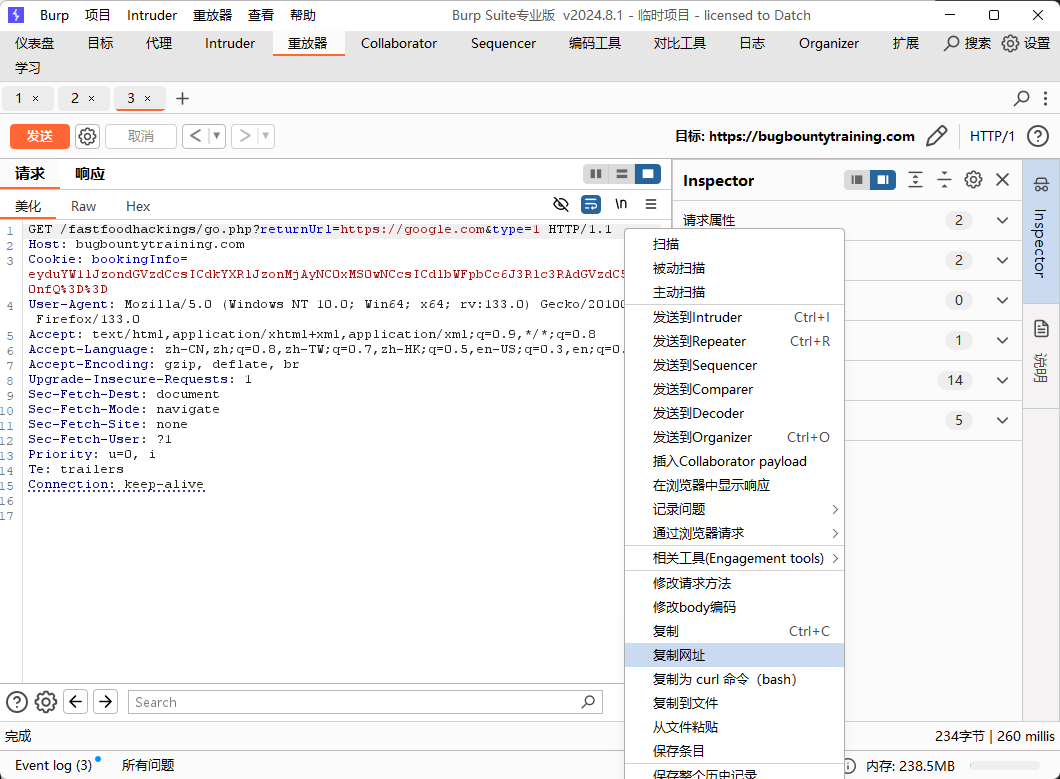
Task: Close the Inspector panel
Action: 1003,180
